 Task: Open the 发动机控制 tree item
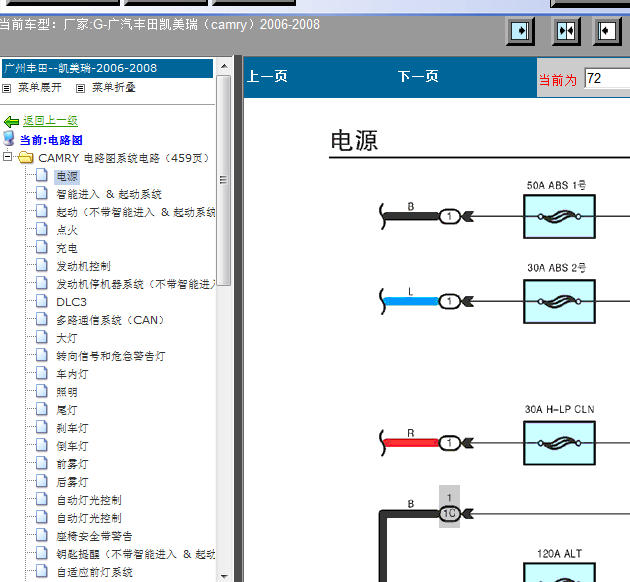[83, 266]
